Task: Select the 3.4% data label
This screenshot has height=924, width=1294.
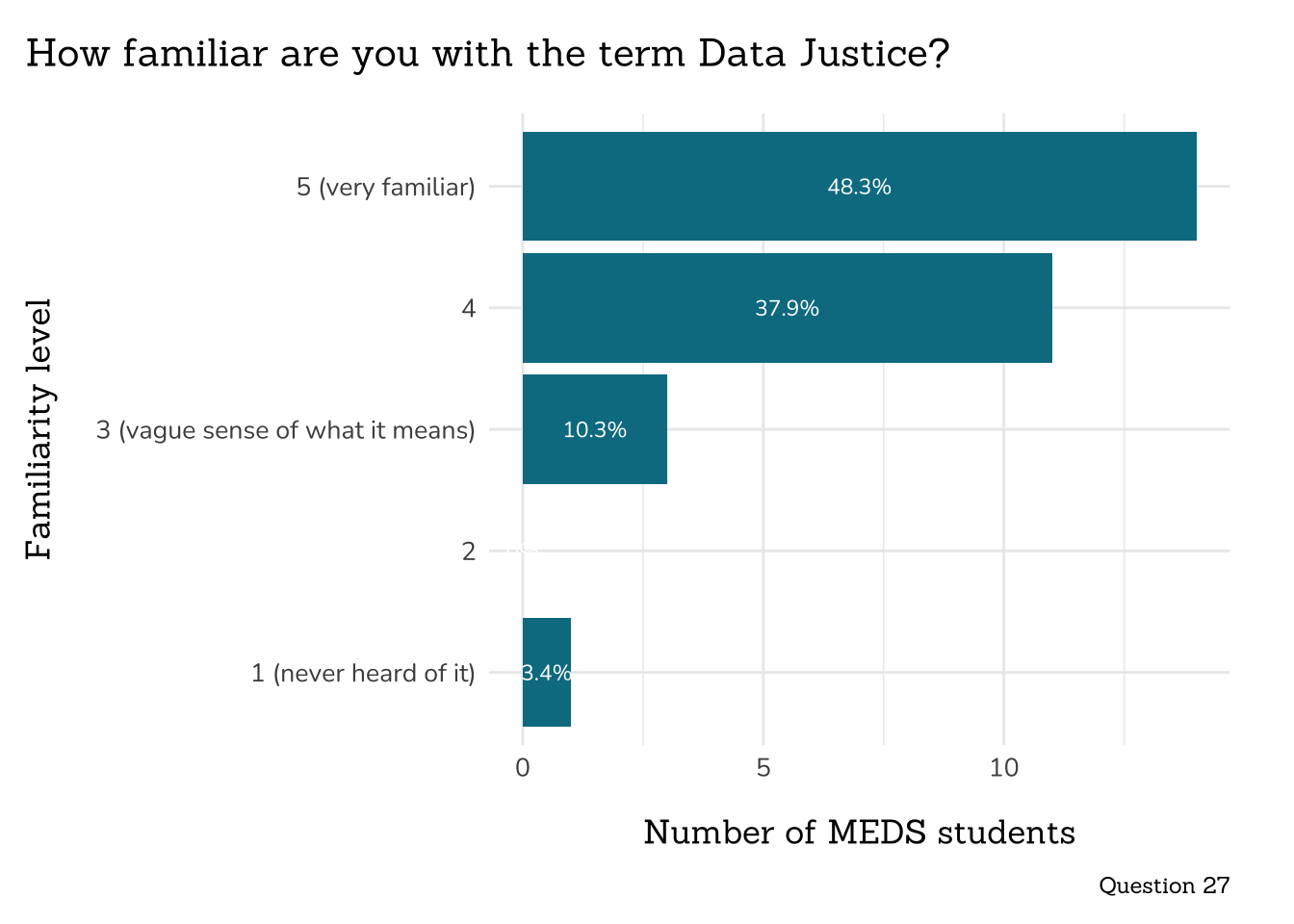Action: (547, 673)
